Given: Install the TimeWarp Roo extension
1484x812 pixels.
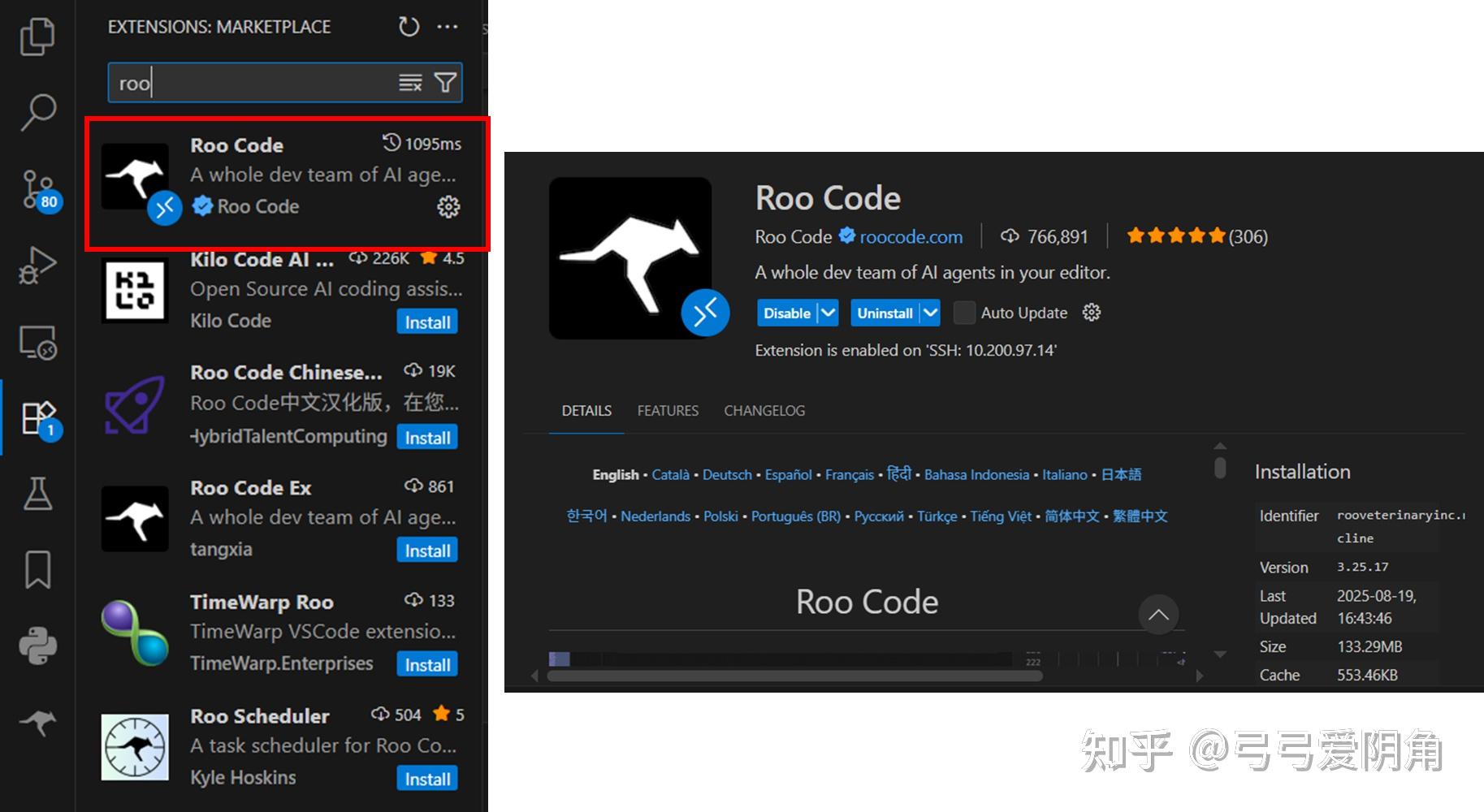Looking at the screenshot, I should point(427,665).
